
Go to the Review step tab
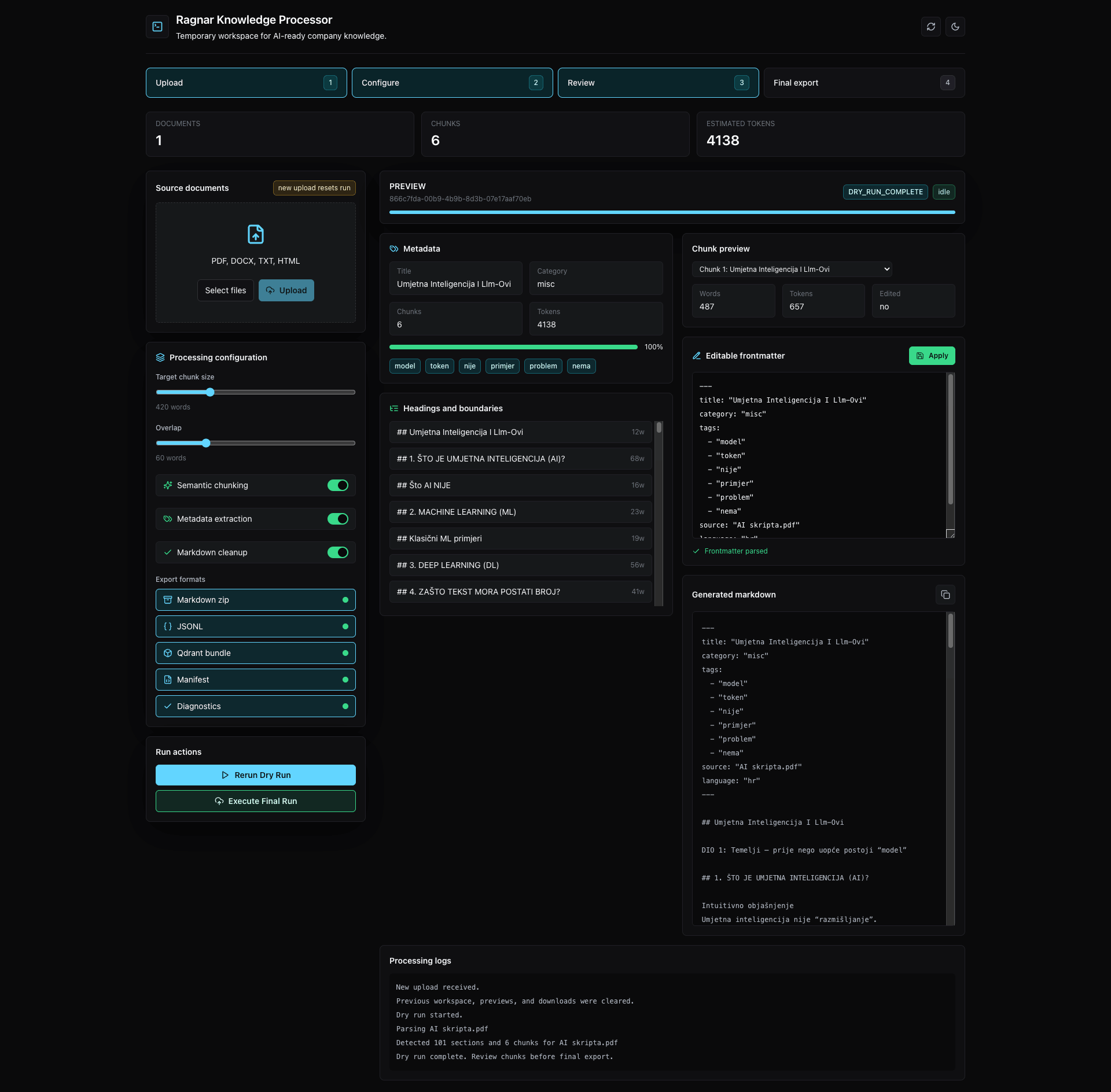[x=658, y=83]
